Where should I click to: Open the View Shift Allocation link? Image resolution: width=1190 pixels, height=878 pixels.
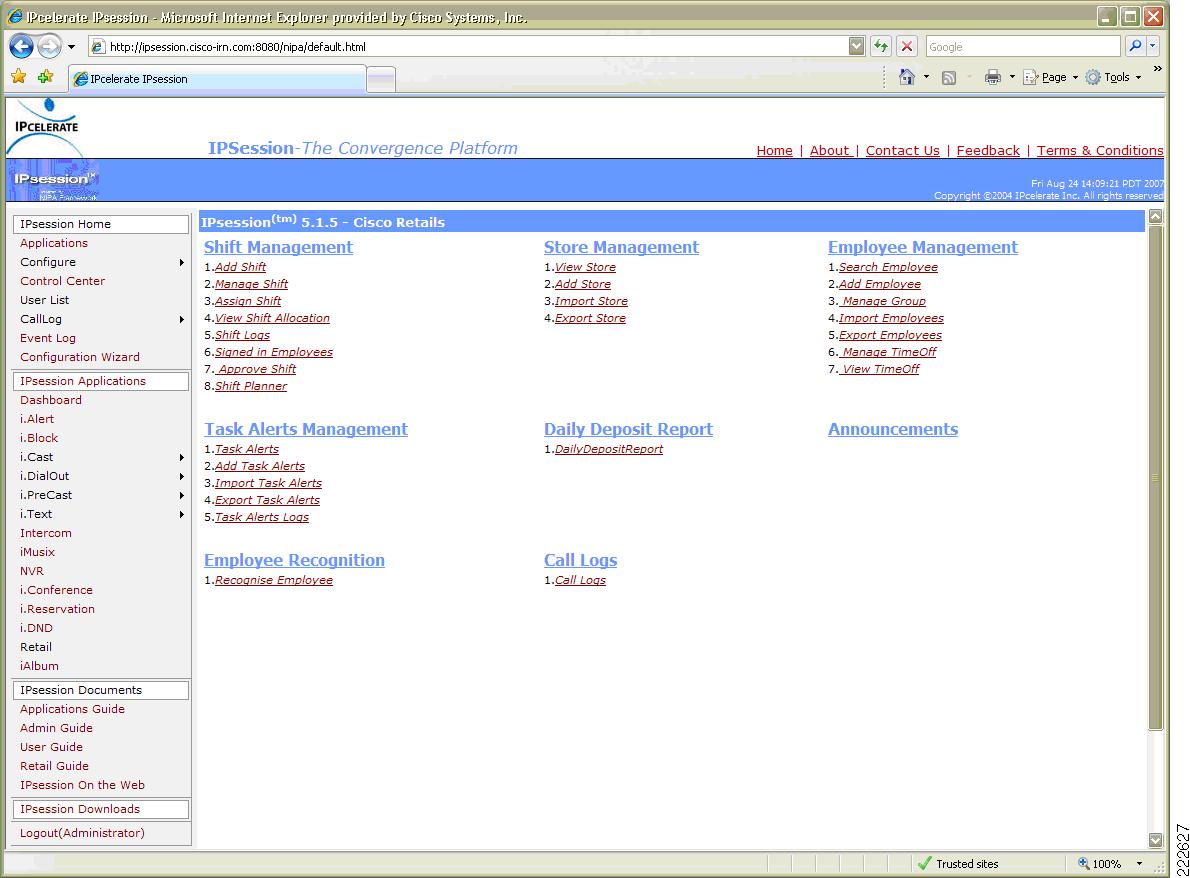click(272, 318)
